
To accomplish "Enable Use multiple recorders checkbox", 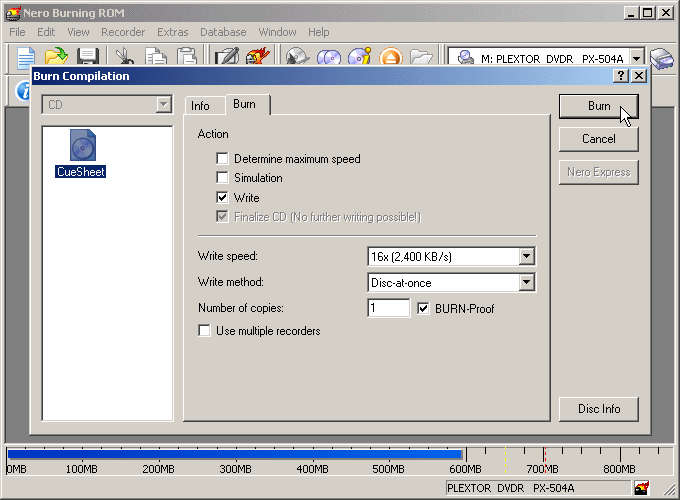I will [205, 331].
